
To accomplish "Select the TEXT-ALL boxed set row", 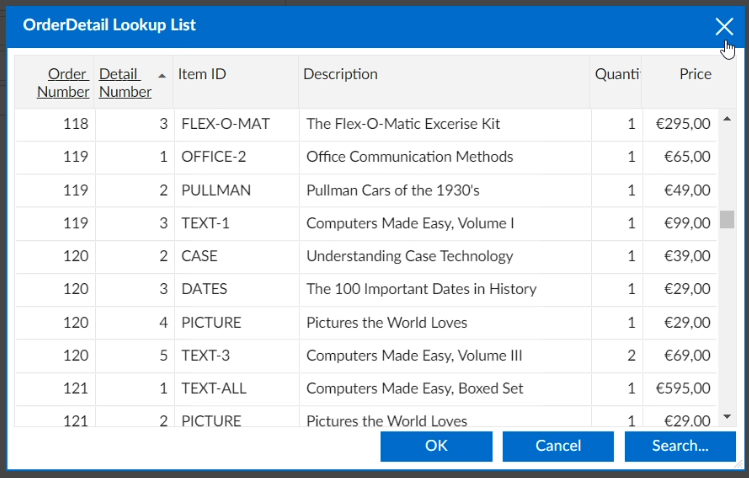I will click(213, 388).
